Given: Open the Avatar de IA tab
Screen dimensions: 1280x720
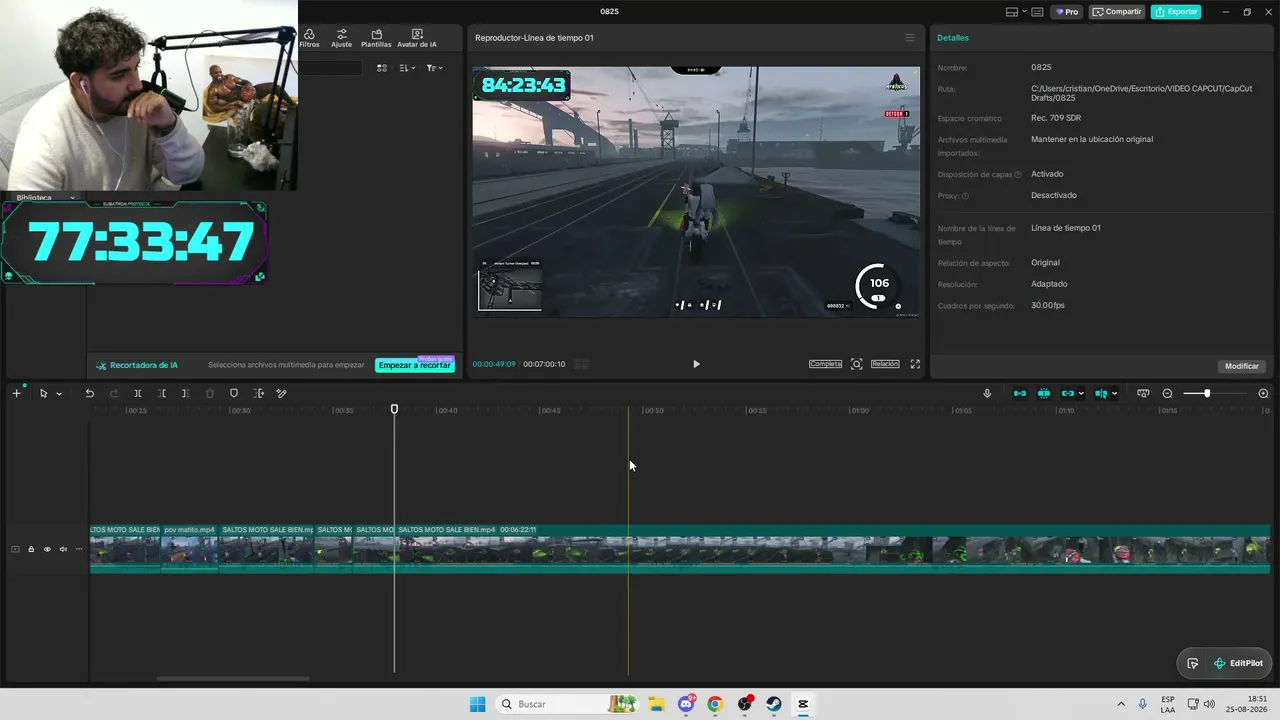Looking at the screenshot, I should click(417, 38).
